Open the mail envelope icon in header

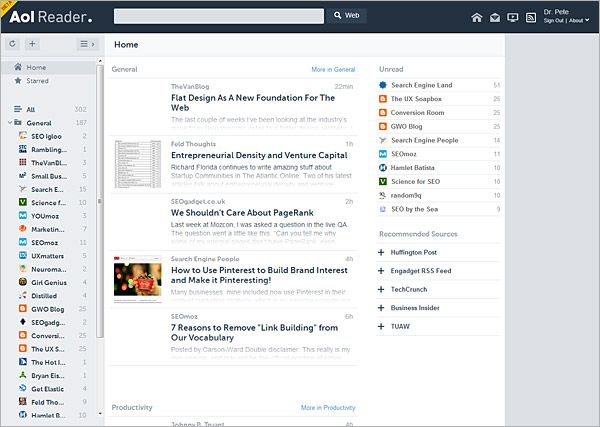pos(495,17)
